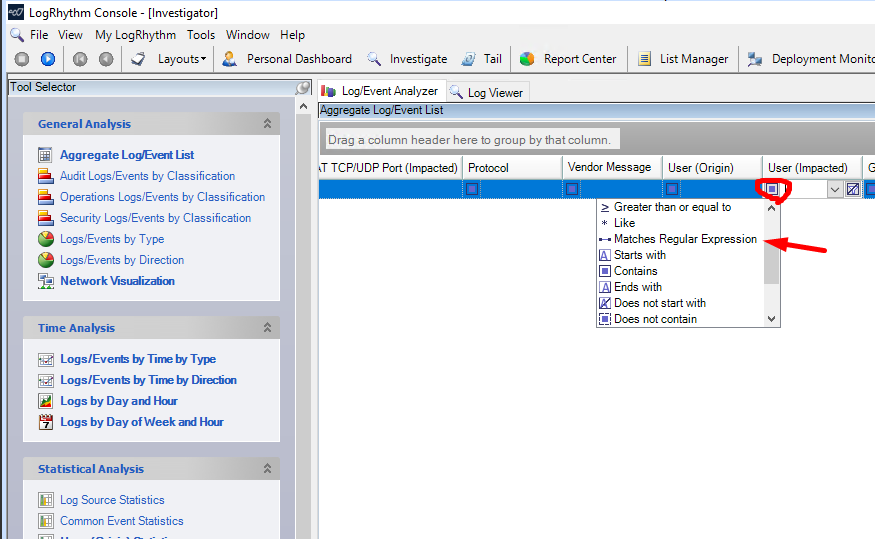Open Logs/Events by Direction
875x539 pixels.
tap(122, 260)
